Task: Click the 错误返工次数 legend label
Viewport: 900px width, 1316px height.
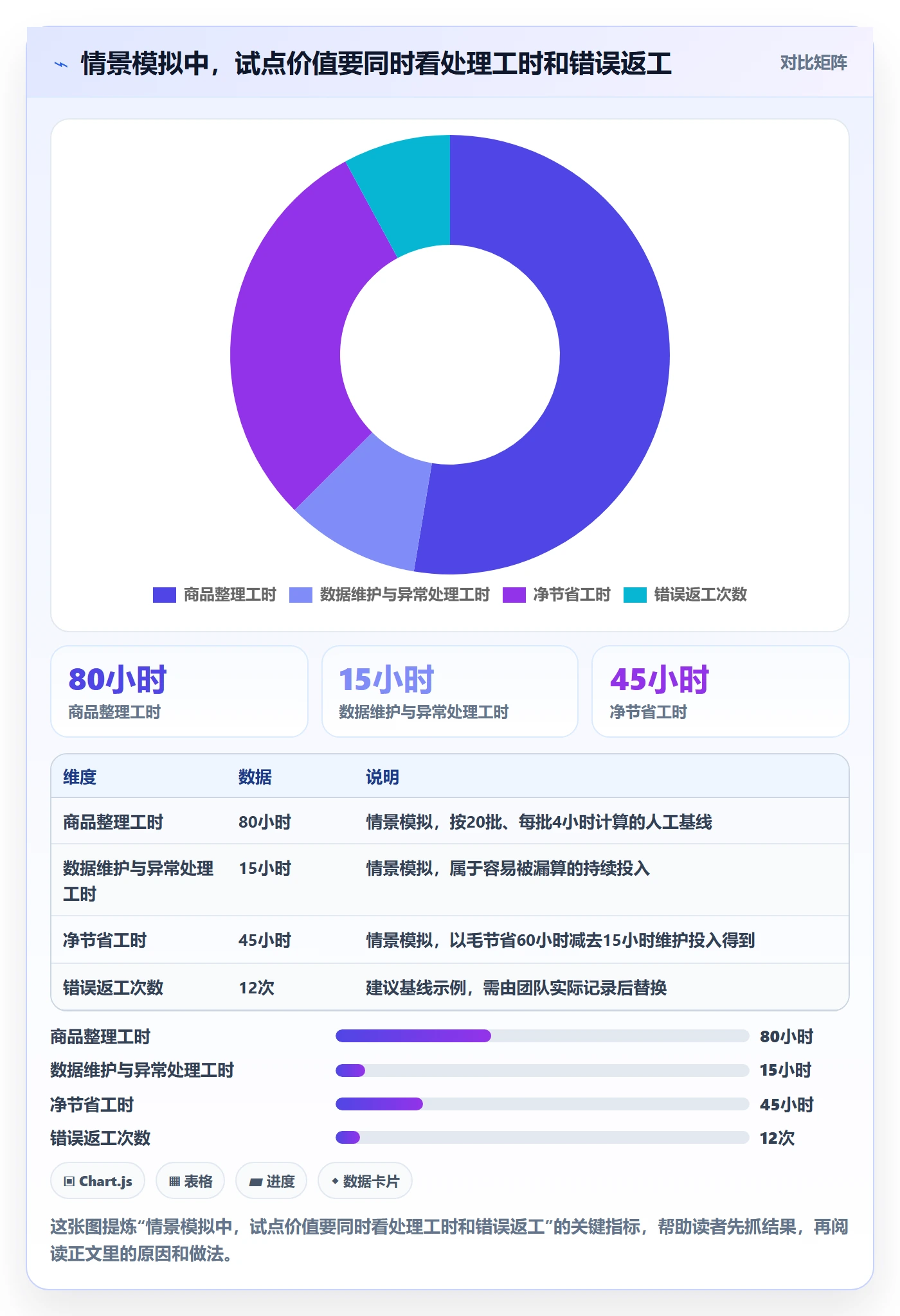Action: [700, 594]
